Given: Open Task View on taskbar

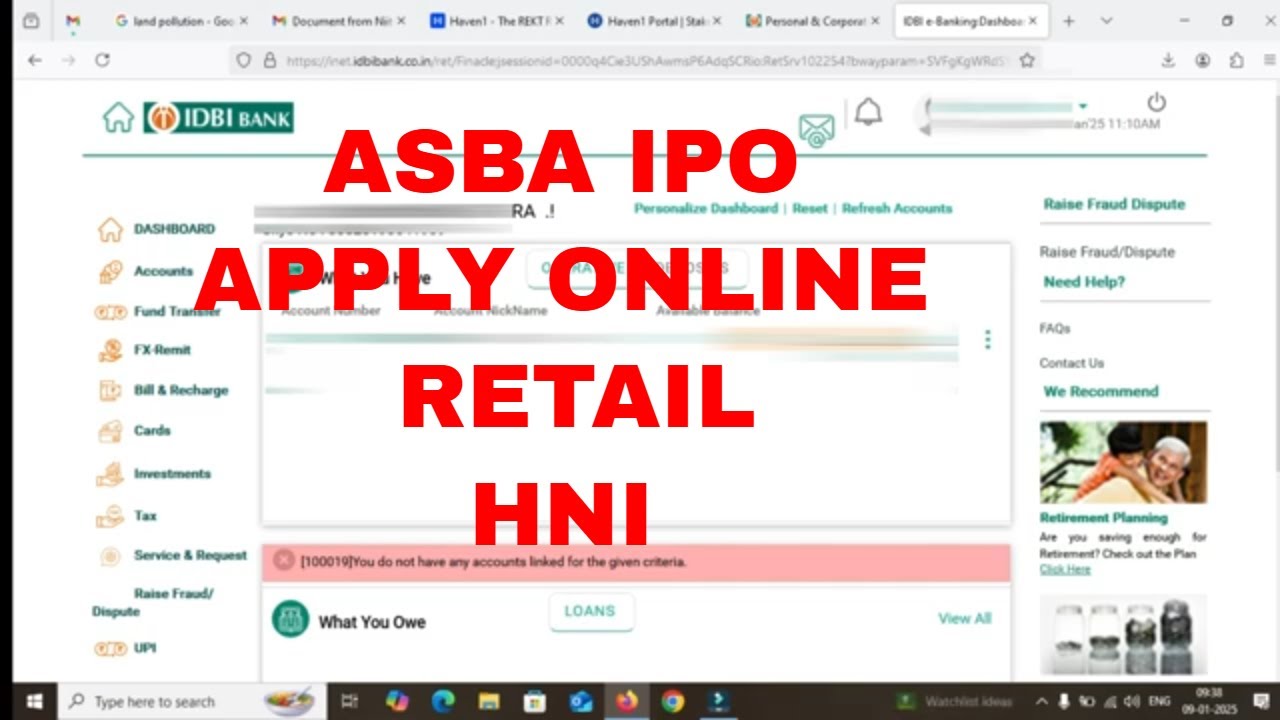Looking at the screenshot, I should [x=349, y=701].
